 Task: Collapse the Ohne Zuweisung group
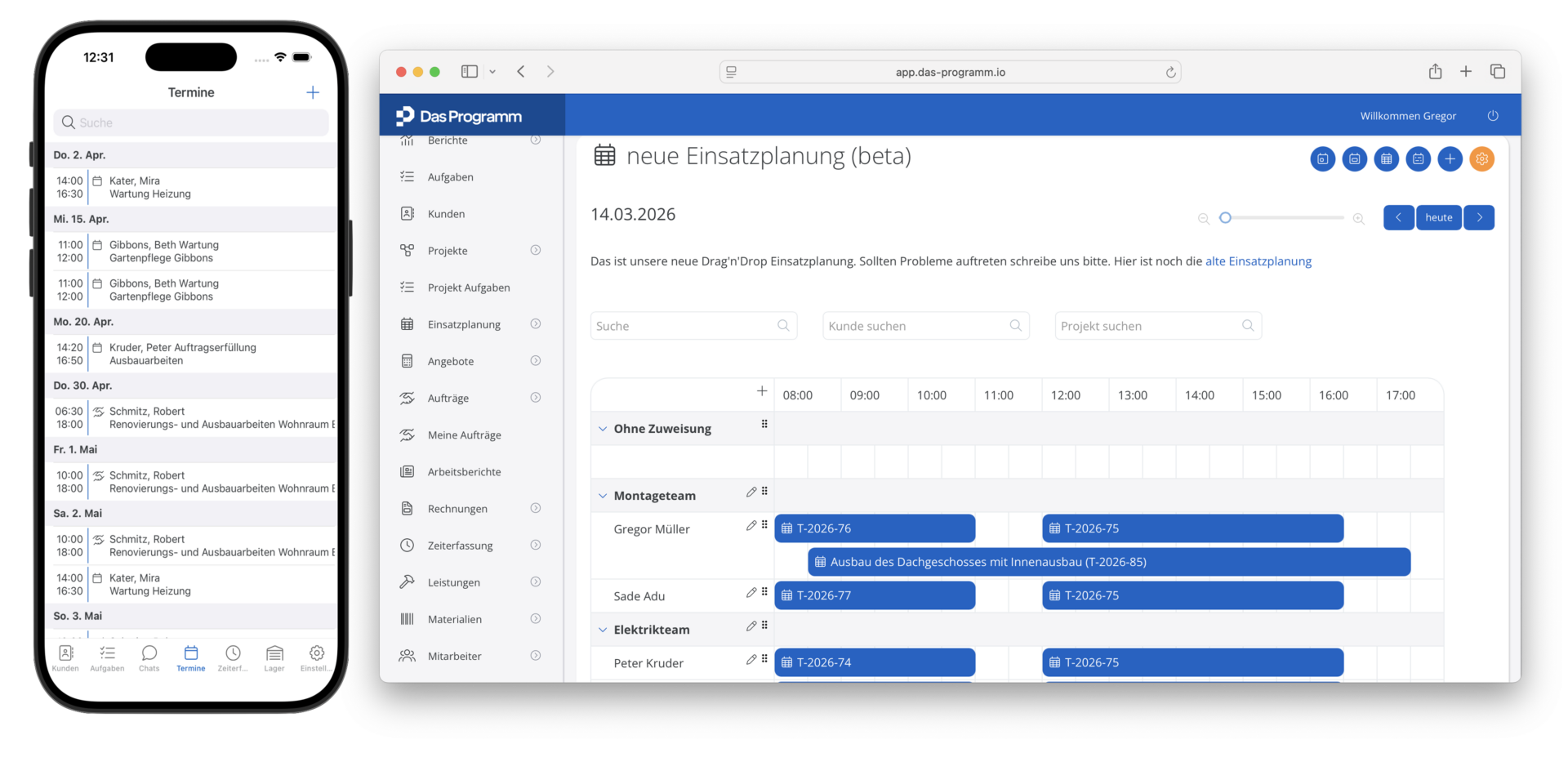click(603, 428)
